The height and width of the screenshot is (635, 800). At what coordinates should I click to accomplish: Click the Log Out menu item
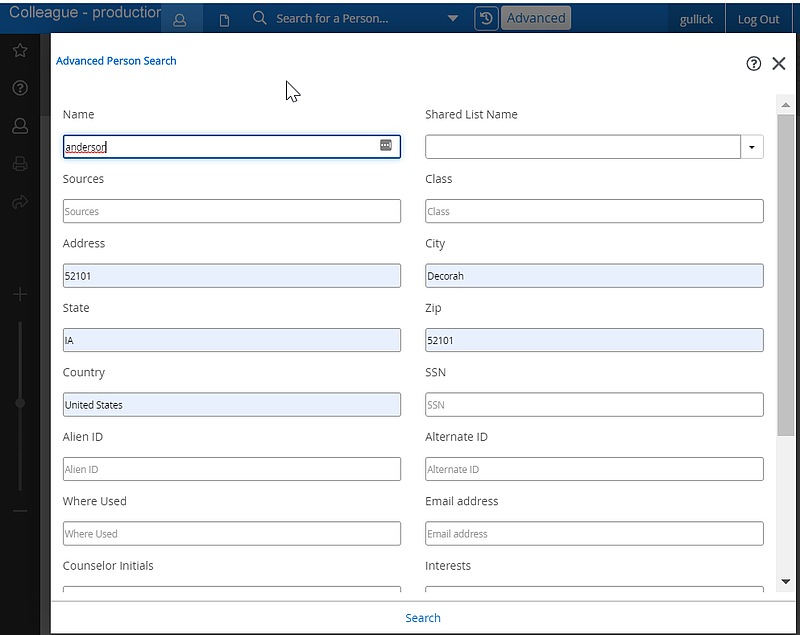point(758,19)
